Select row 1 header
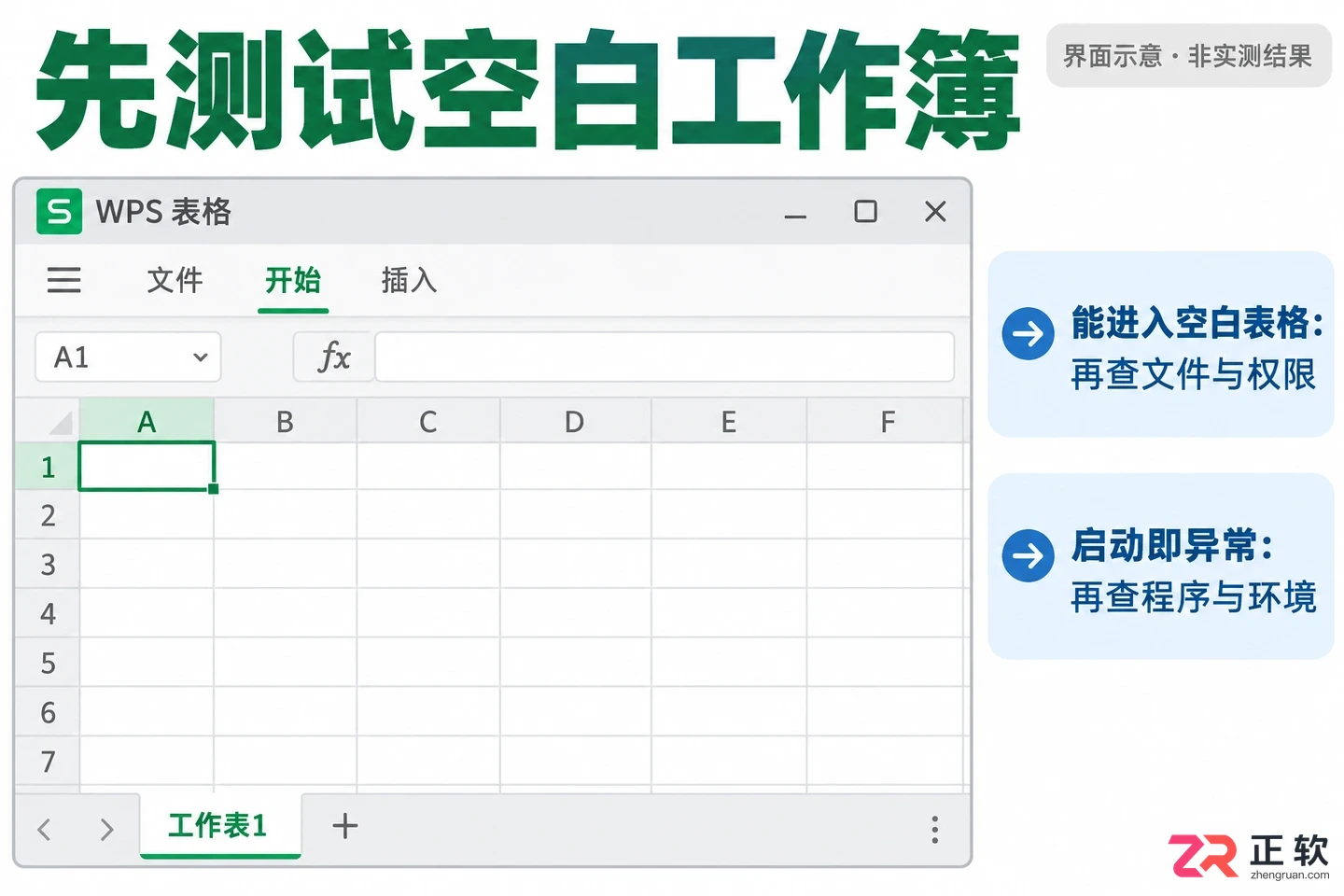 tap(48, 467)
